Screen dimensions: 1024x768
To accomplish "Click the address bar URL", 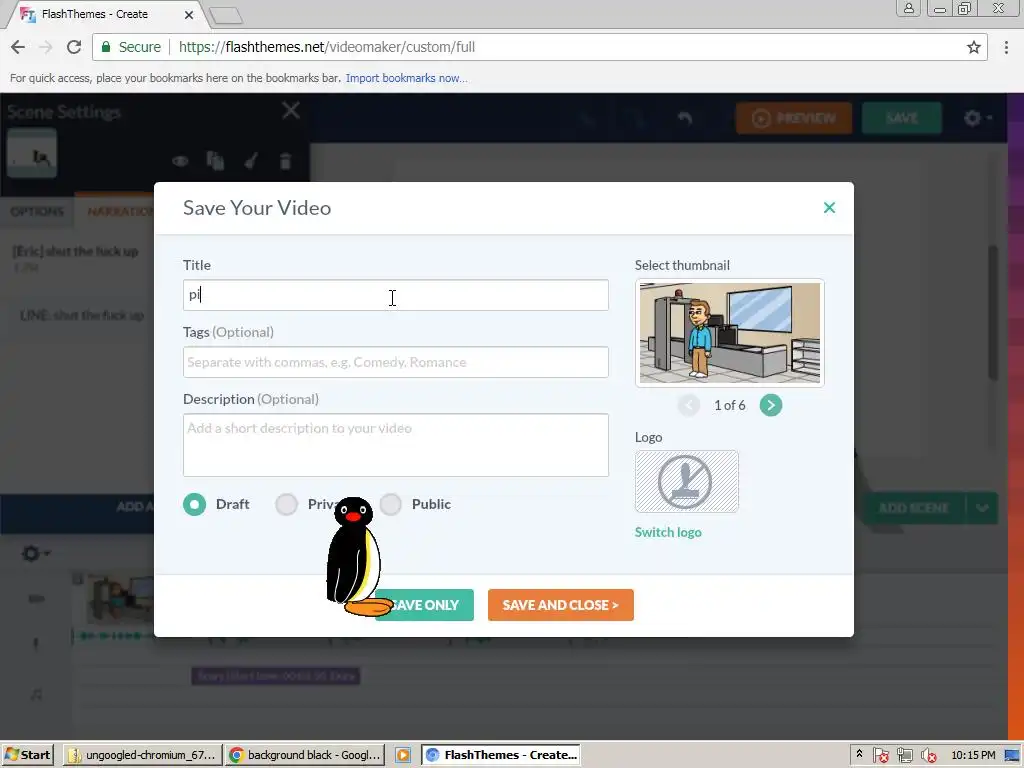I will click(327, 47).
